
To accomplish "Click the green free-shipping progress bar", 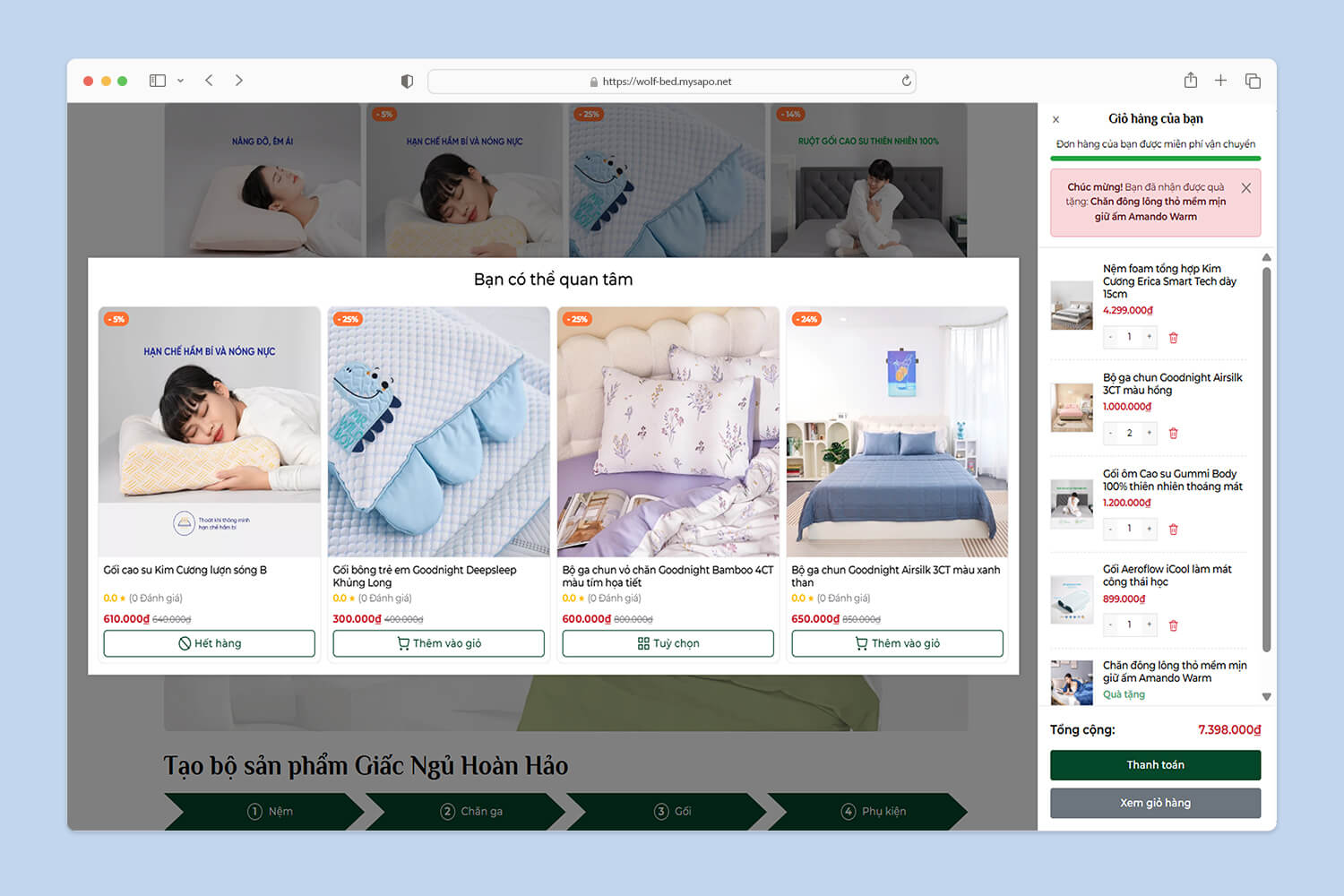I will (x=1155, y=159).
